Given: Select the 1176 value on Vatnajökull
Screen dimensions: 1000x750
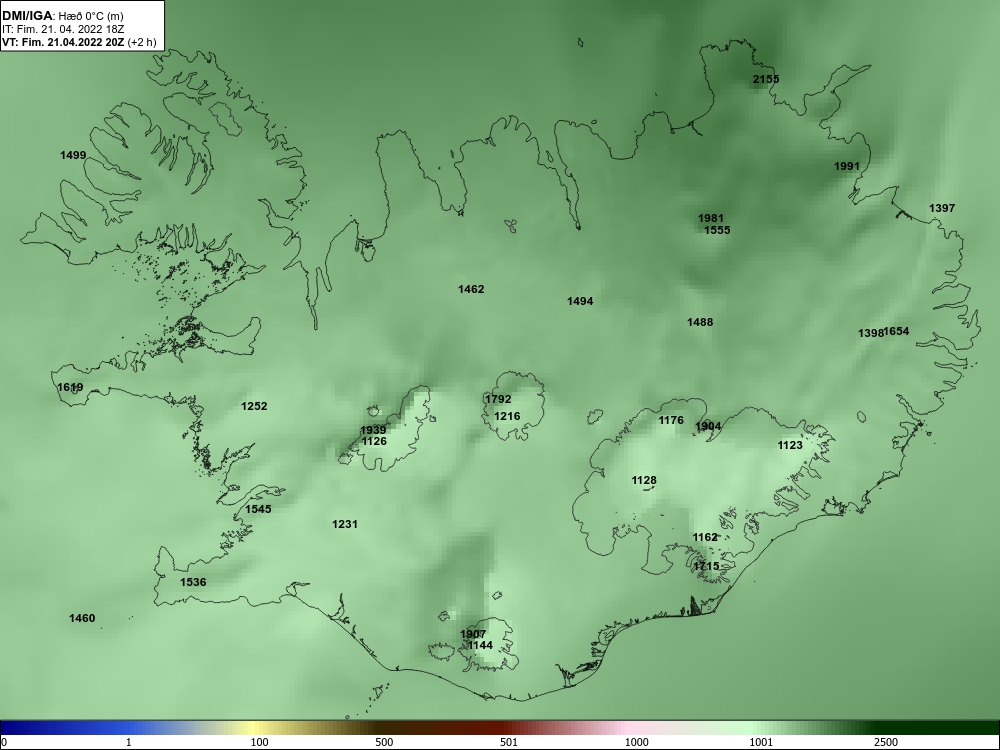Looking at the screenshot, I should [x=671, y=420].
